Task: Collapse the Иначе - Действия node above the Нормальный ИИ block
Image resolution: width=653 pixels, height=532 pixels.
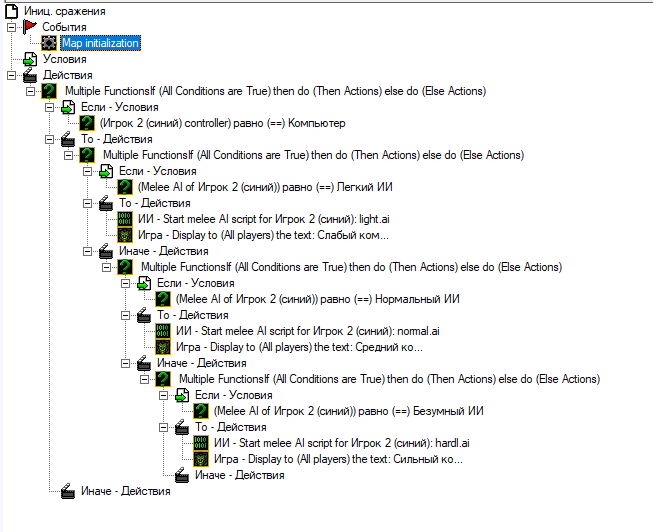Action: point(87,251)
